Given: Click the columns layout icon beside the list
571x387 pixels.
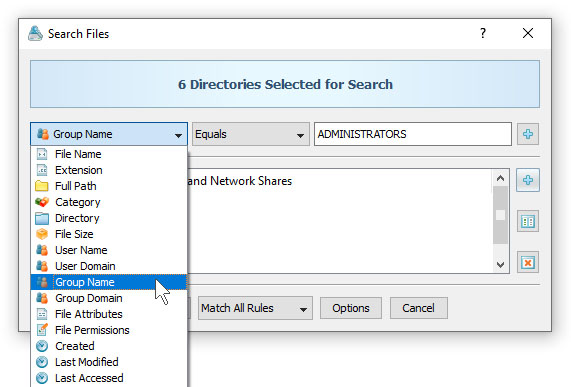Looking at the screenshot, I should [528, 221].
